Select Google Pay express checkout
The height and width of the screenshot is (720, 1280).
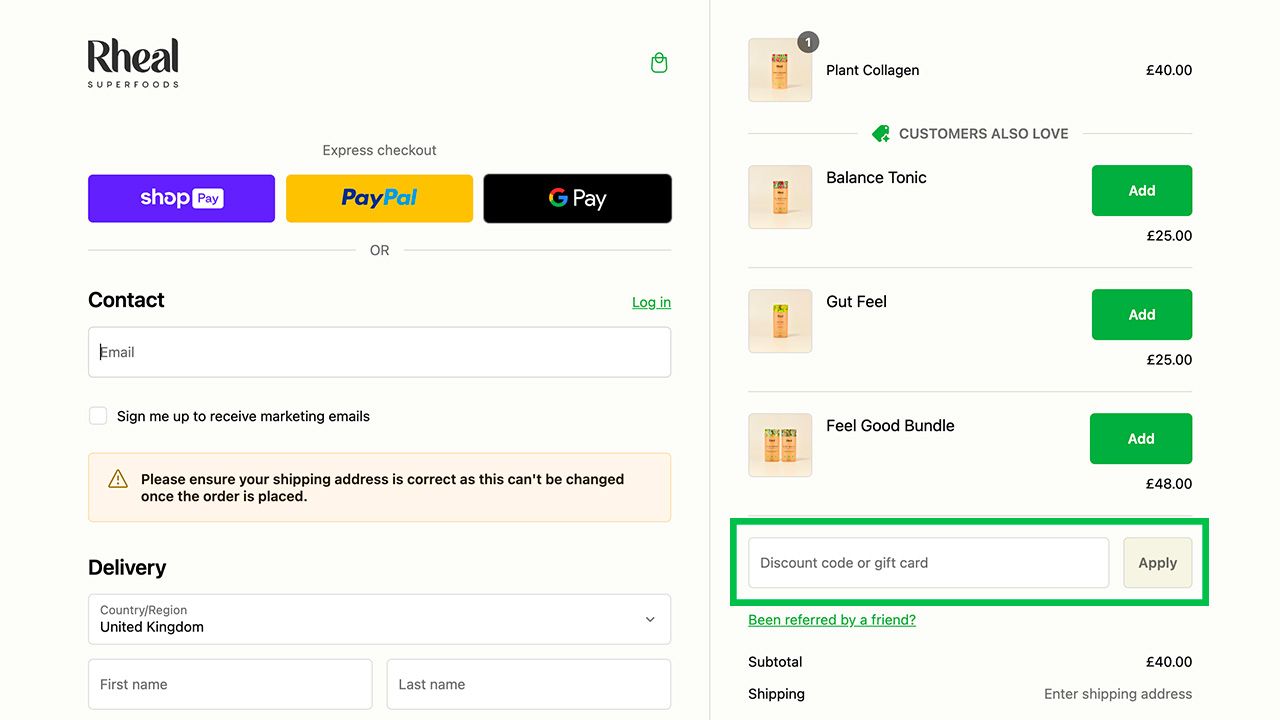pyautogui.click(x=577, y=198)
